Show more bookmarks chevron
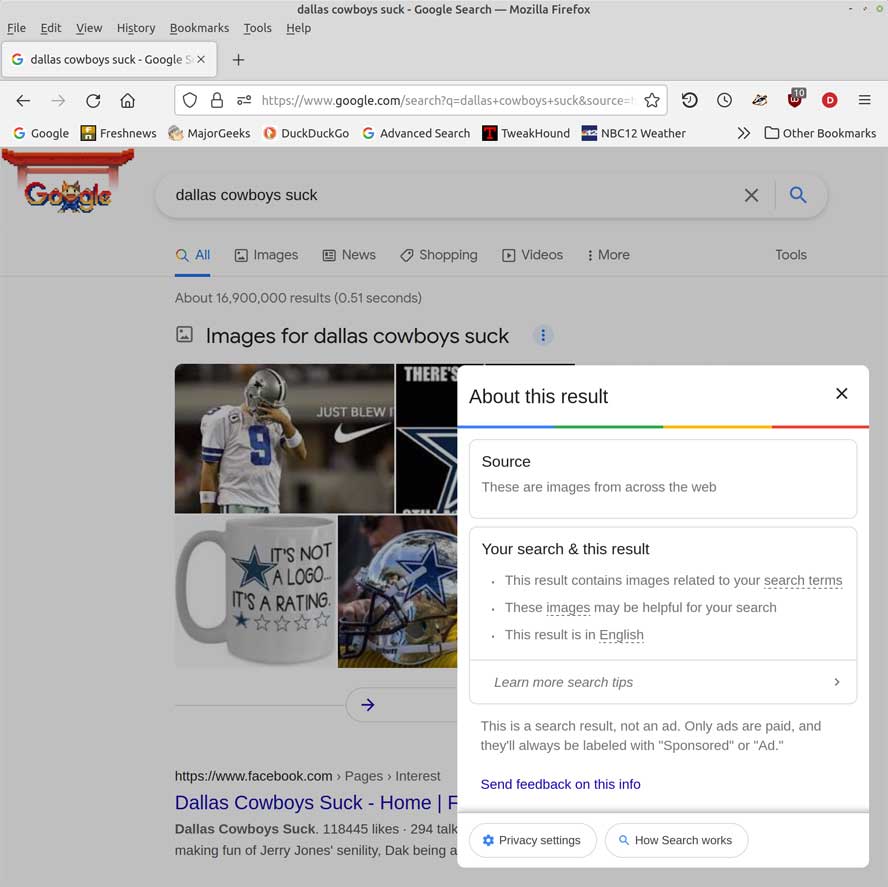The height and width of the screenshot is (887, 888). point(744,133)
